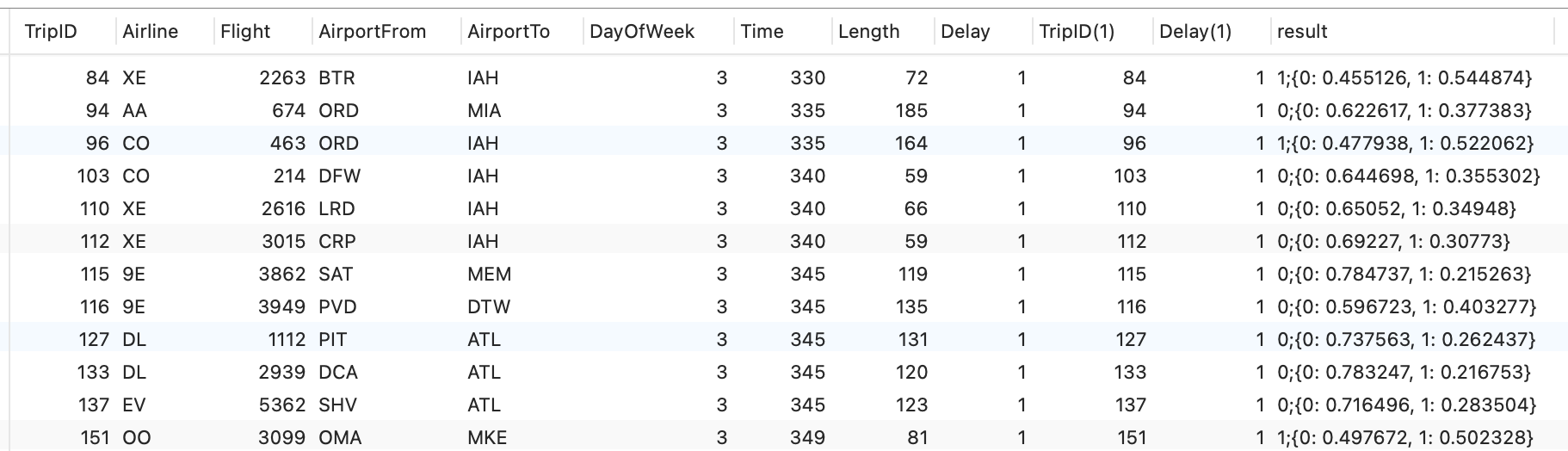This screenshot has height=451, width=1568.
Task: Select the EV airline cell
Action: pyautogui.click(x=134, y=405)
